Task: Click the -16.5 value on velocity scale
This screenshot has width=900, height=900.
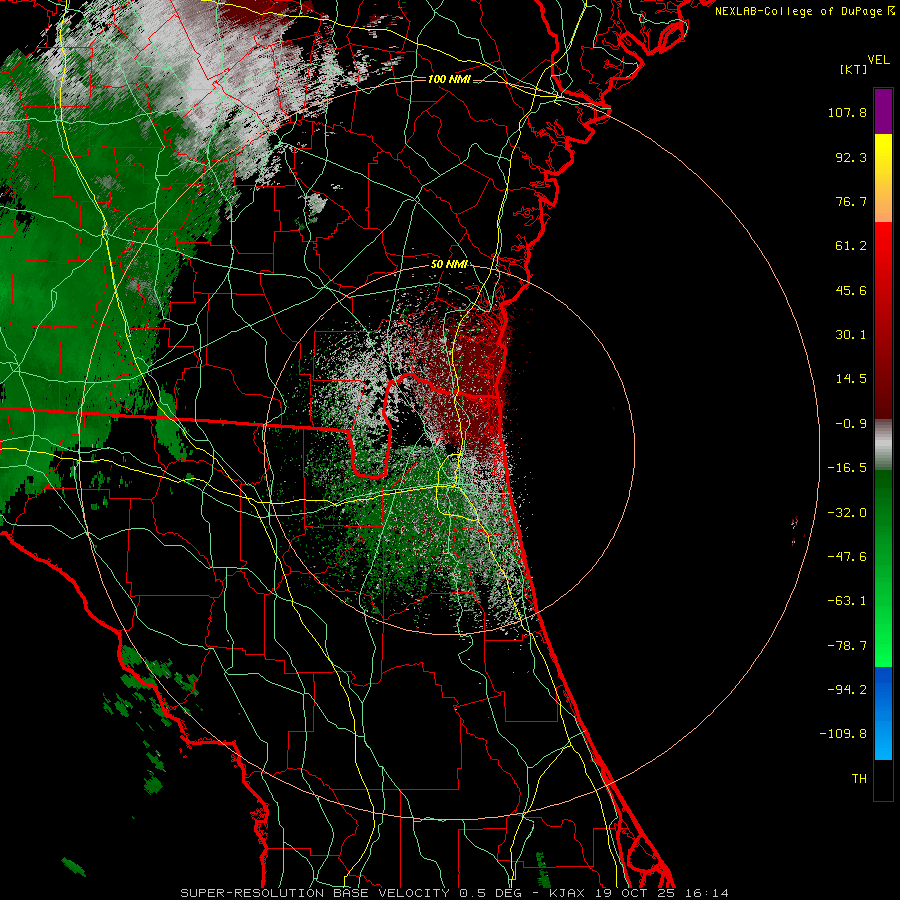Action: [847, 468]
